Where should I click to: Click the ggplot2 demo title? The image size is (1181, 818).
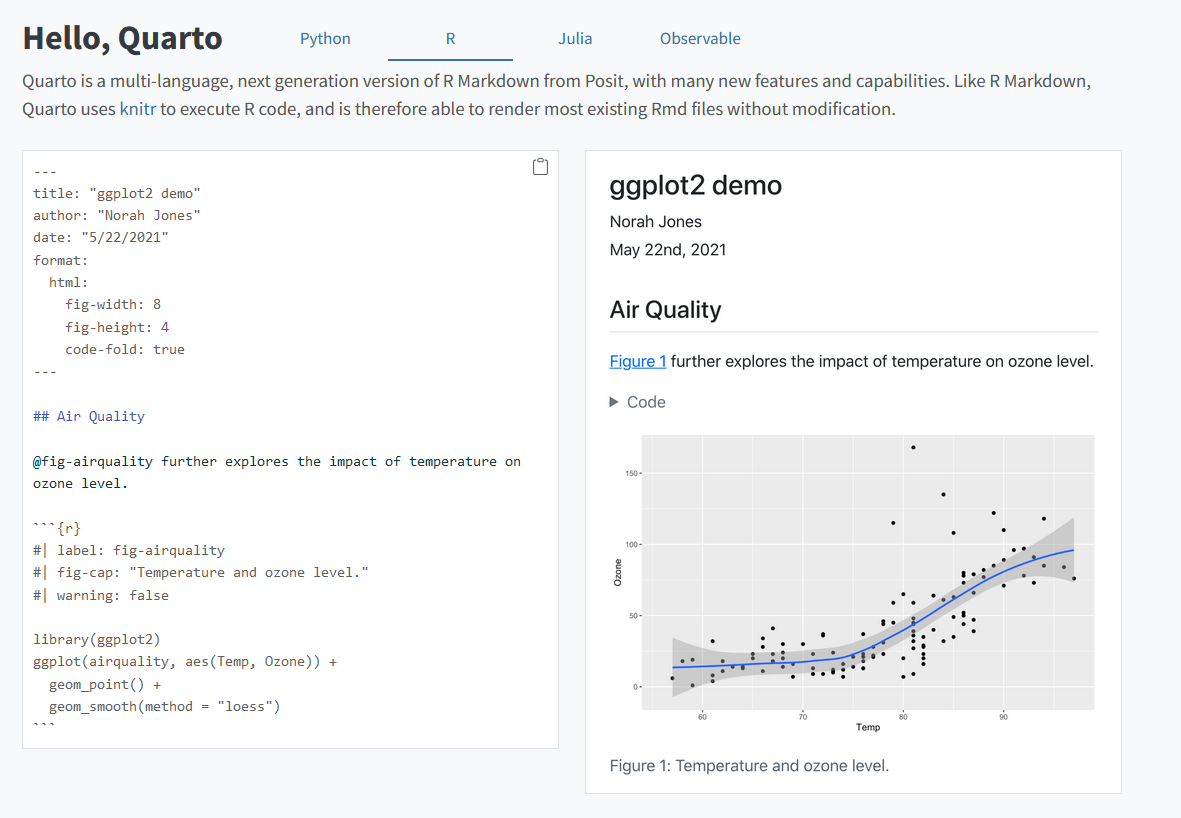696,185
